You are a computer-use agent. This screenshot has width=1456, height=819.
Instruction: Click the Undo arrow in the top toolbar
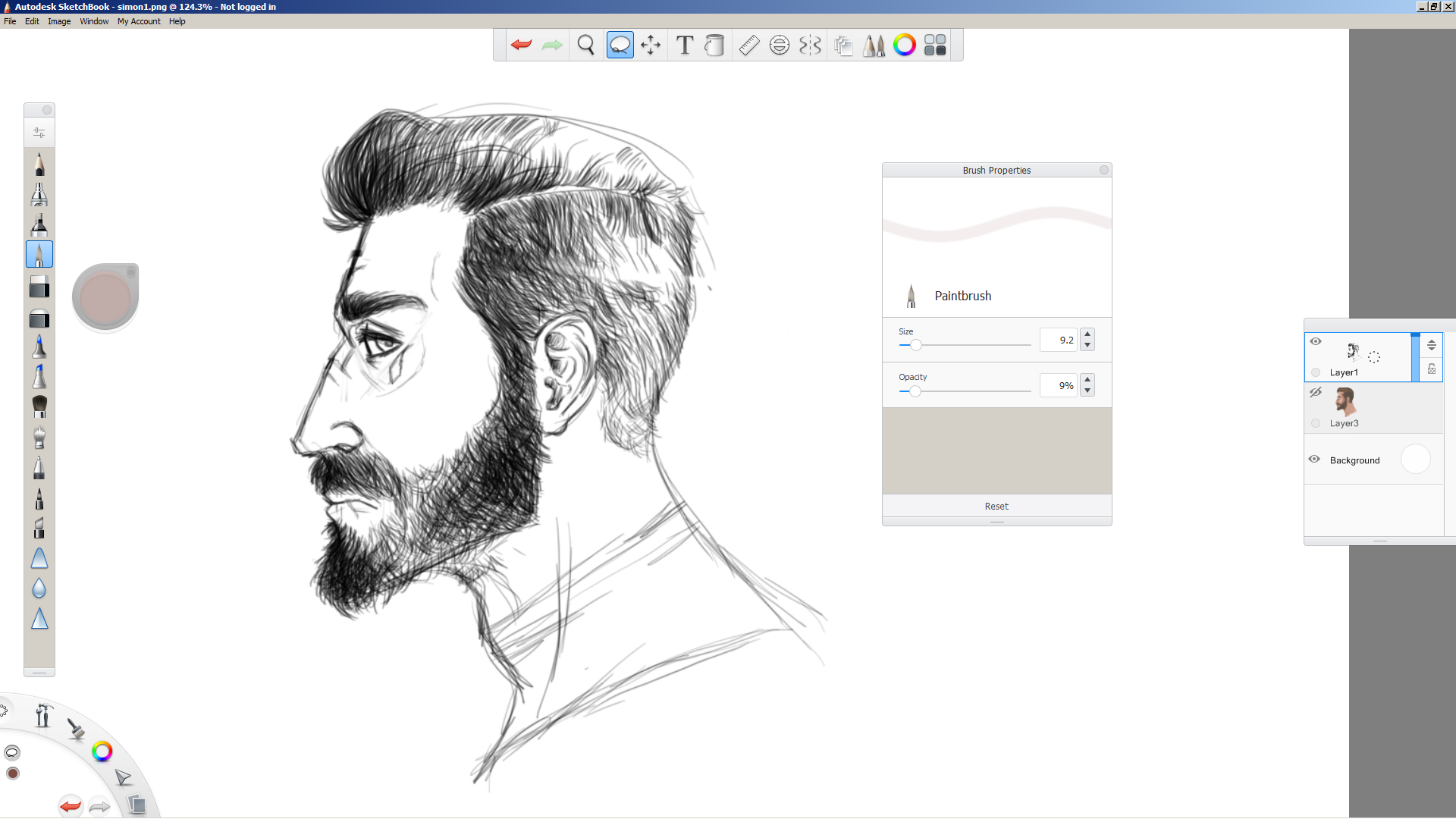pyautogui.click(x=521, y=45)
